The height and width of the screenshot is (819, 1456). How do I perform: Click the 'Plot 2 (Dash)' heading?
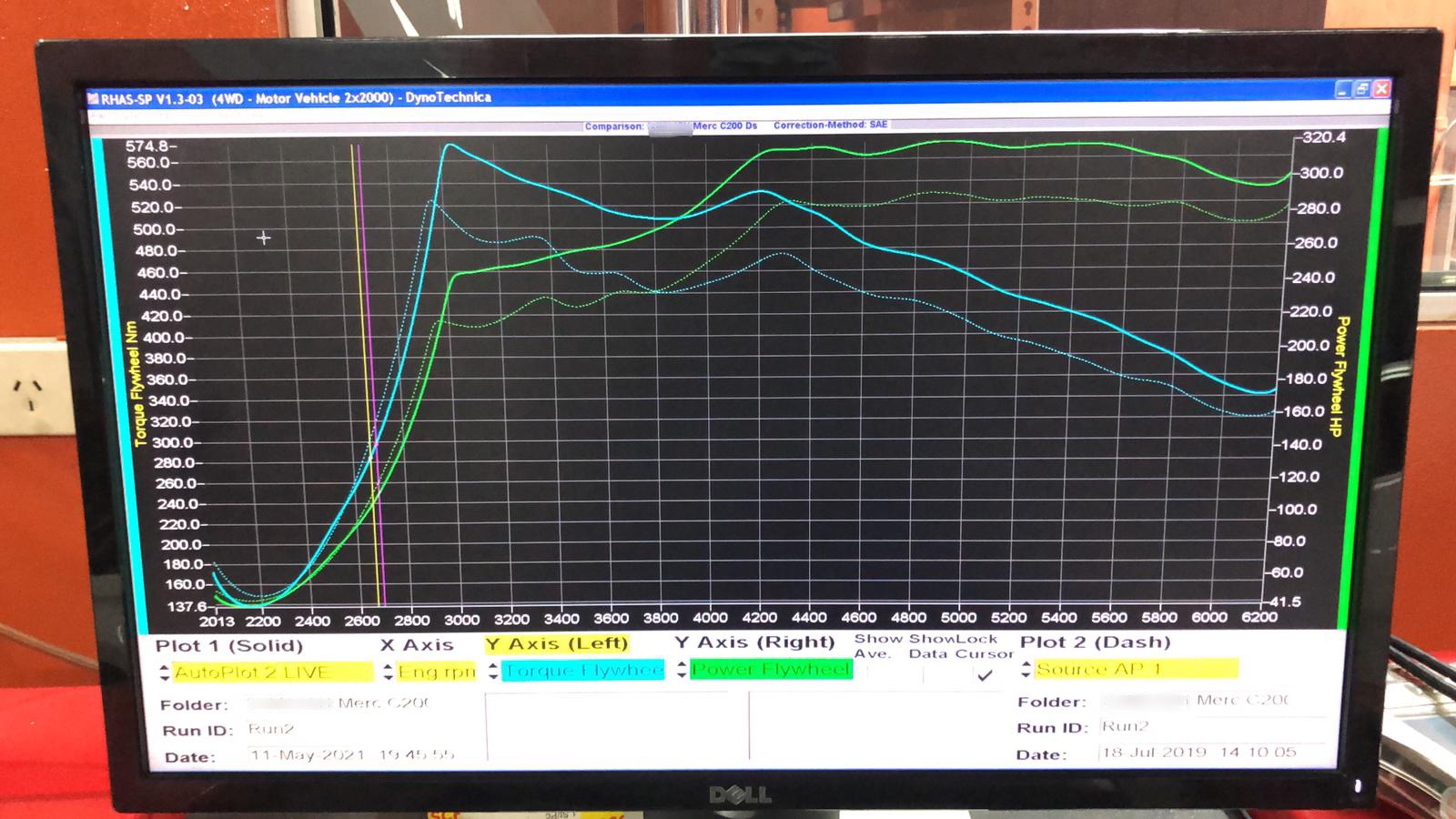point(1095,642)
